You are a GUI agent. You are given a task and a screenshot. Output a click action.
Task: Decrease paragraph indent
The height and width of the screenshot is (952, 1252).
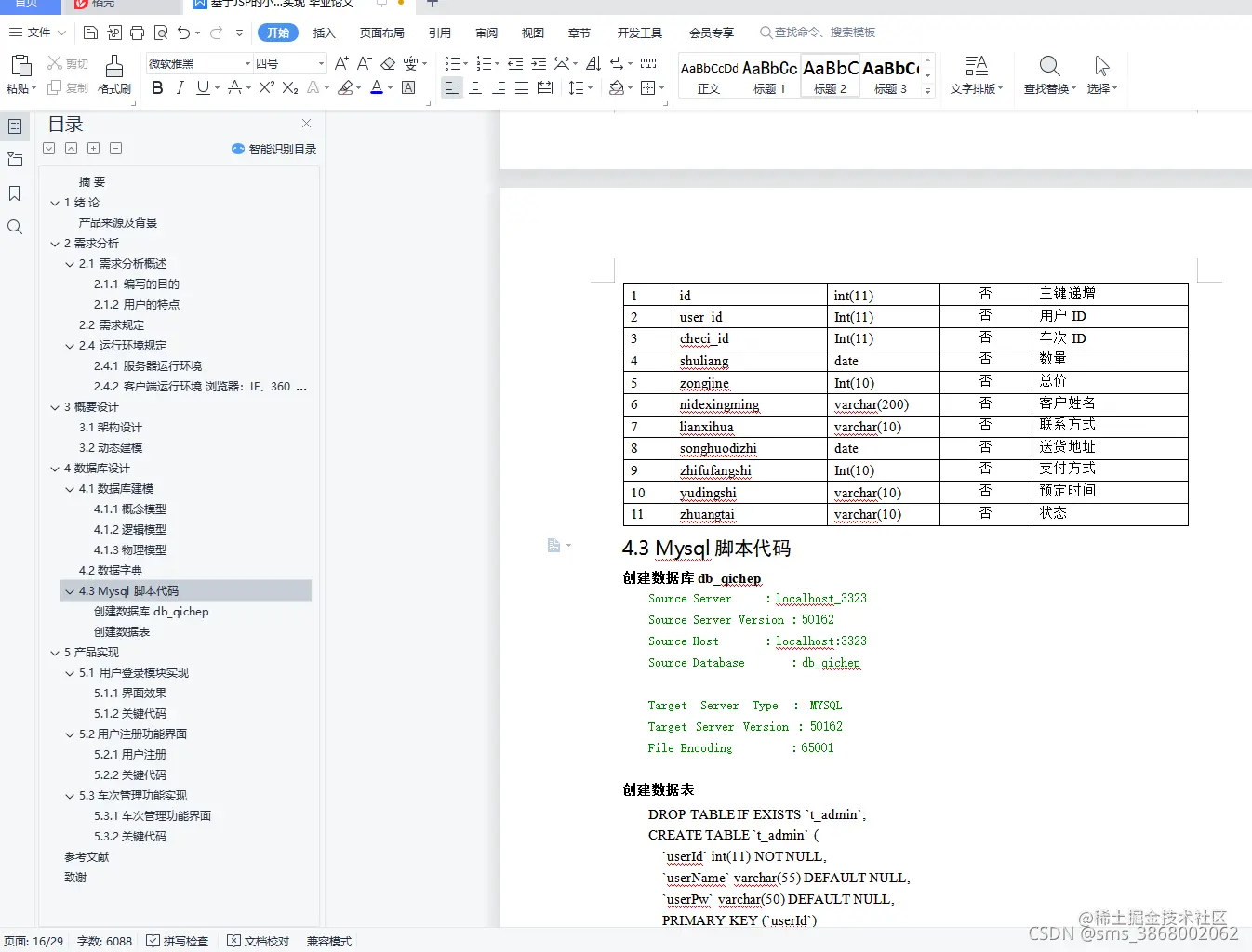pyautogui.click(x=514, y=63)
